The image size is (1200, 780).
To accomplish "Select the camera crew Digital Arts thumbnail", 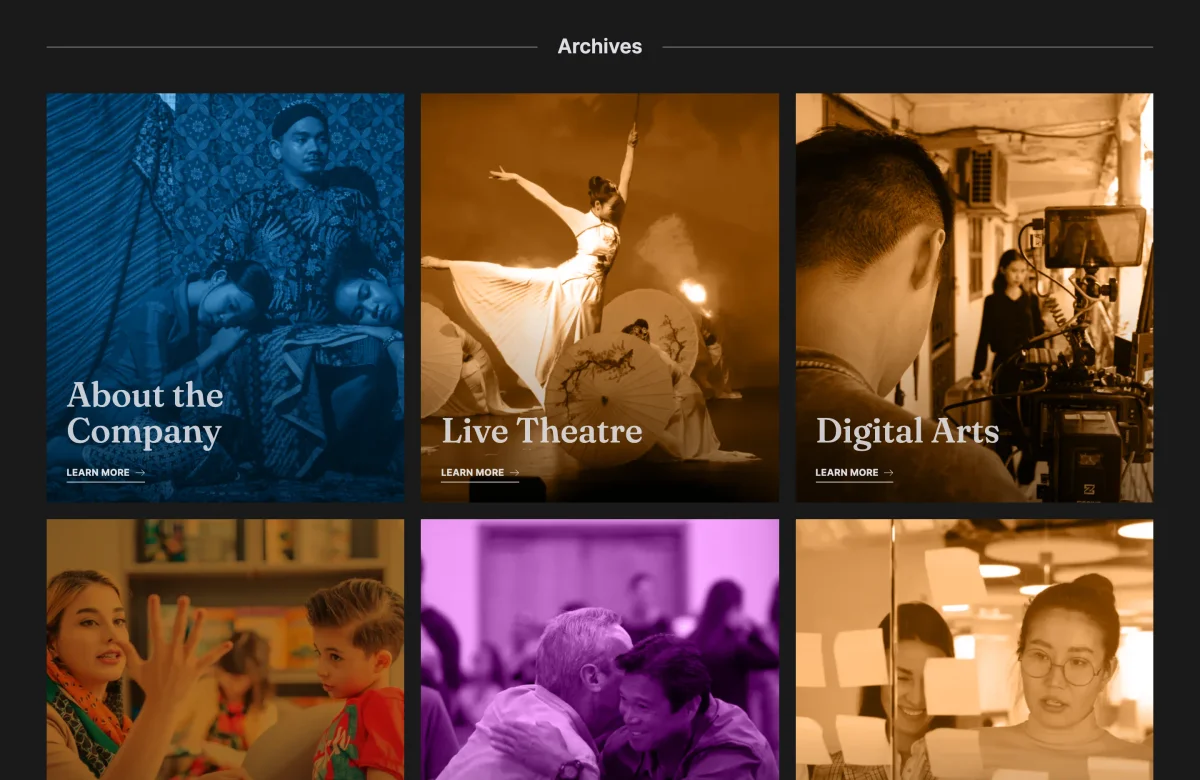I will pyautogui.click(x=974, y=298).
